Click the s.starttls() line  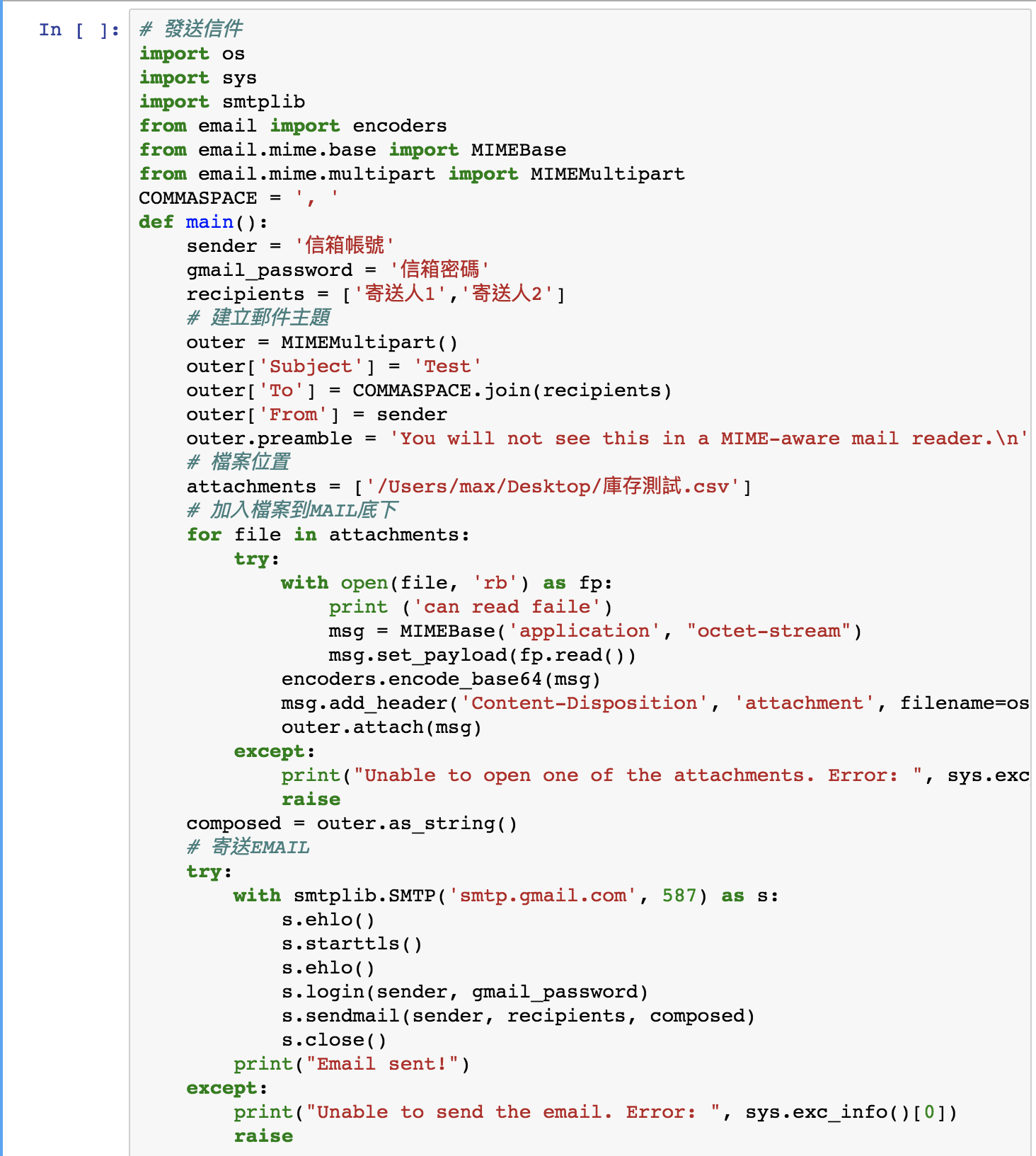tap(352, 944)
